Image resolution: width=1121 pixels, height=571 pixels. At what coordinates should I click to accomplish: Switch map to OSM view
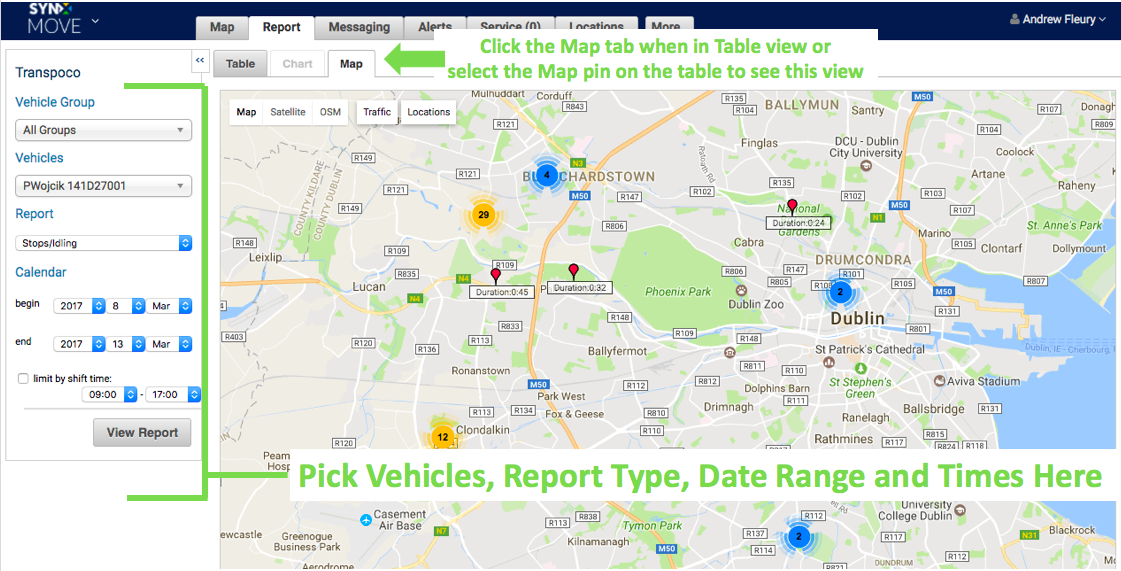pos(330,111)
